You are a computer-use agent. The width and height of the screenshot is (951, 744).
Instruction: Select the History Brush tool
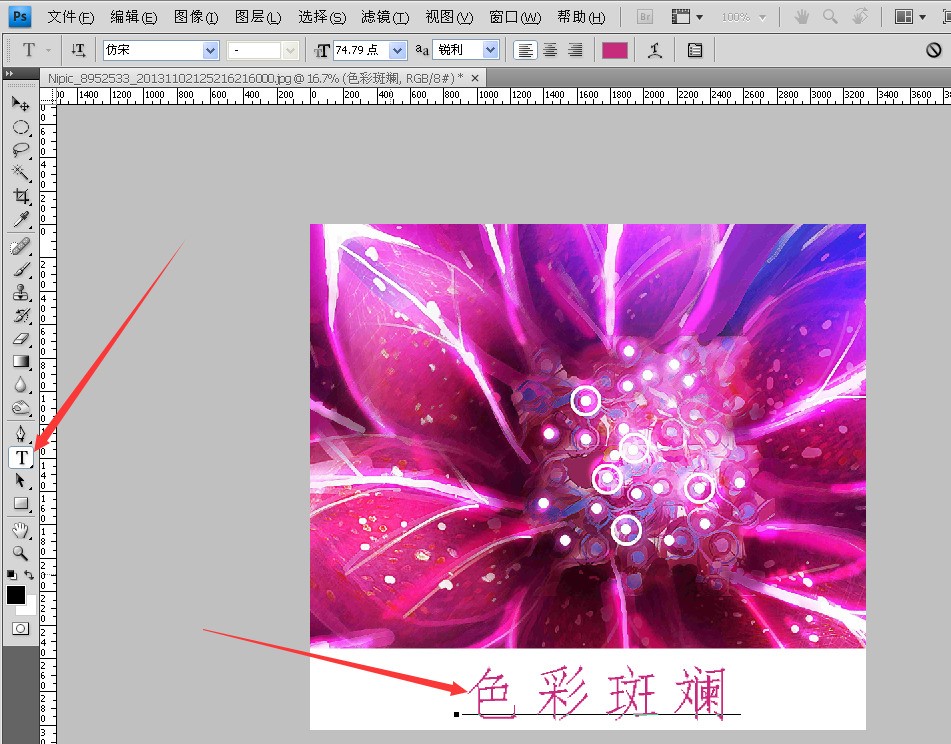[21, 316]
